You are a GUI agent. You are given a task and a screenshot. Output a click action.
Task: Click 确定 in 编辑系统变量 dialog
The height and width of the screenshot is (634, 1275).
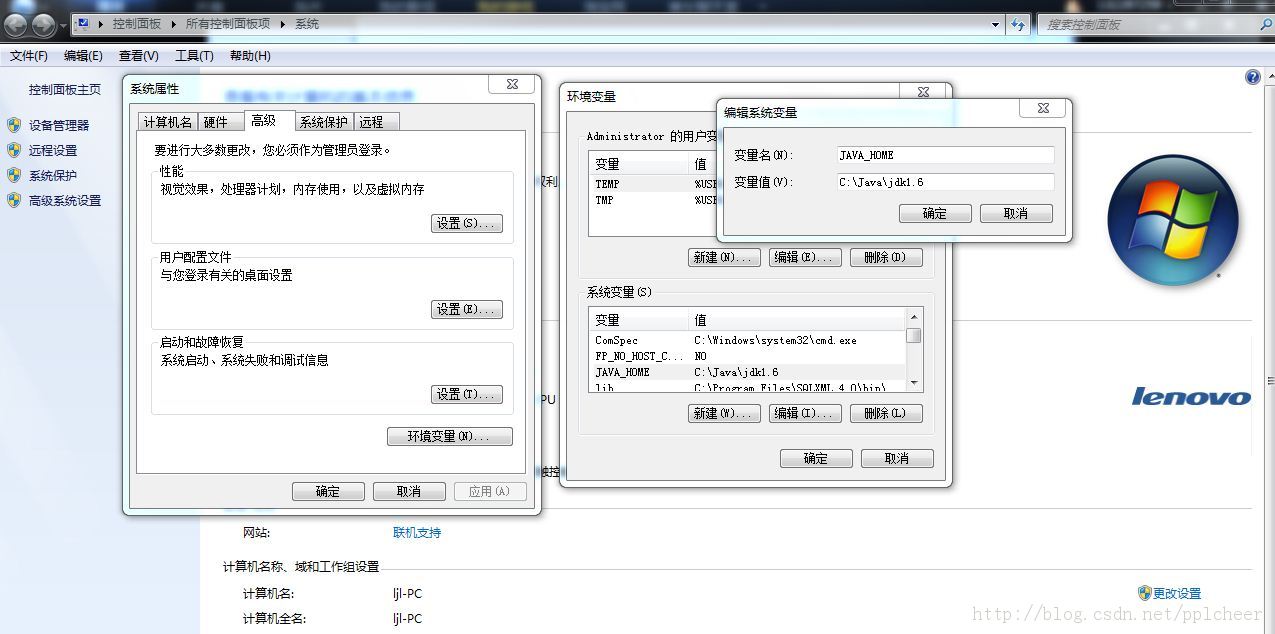click(935, 213)
